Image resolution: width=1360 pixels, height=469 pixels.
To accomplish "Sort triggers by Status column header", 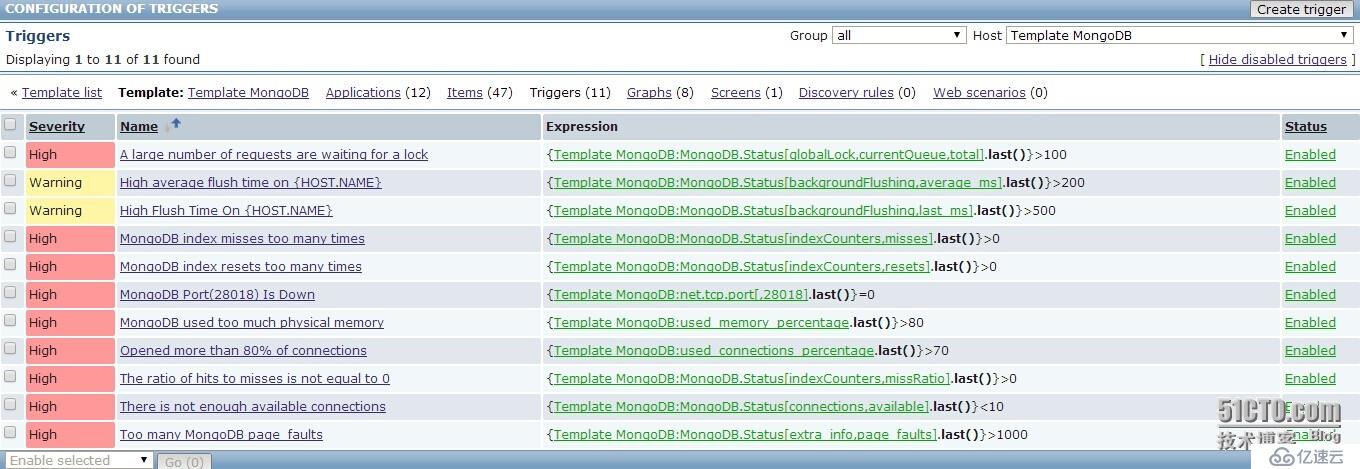I will point(1306,126).
